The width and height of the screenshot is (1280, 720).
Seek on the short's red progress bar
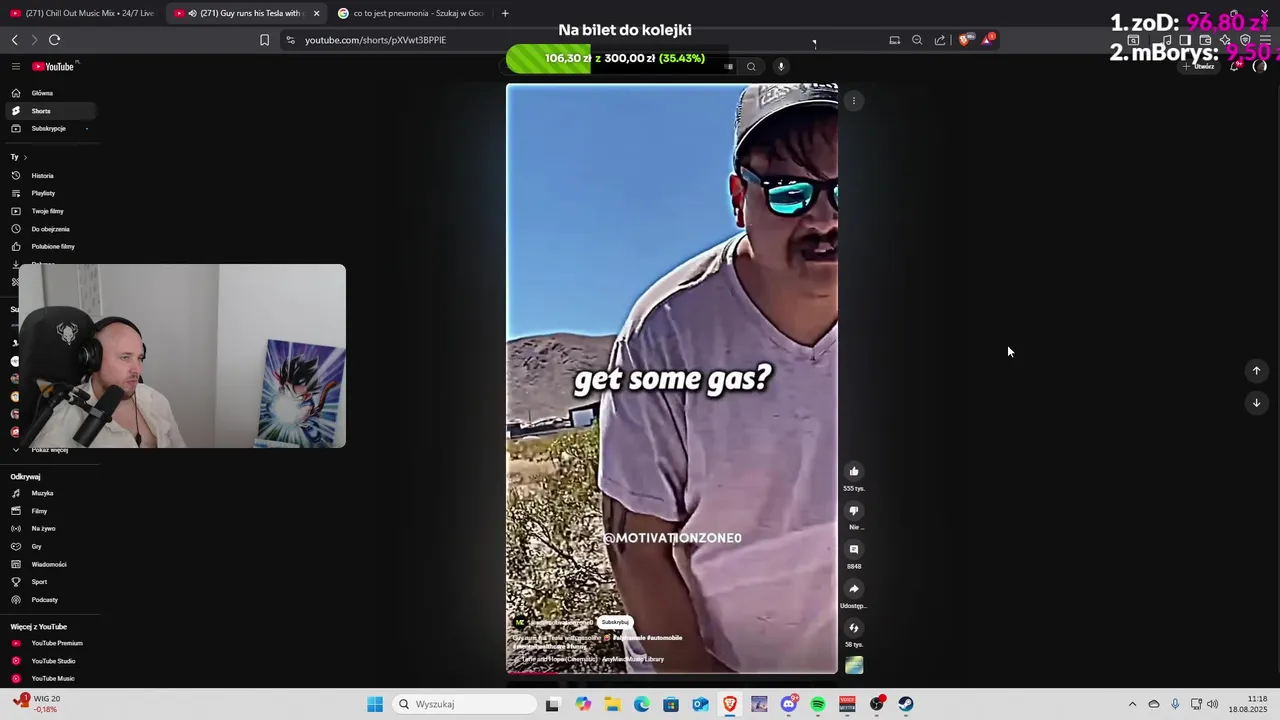coord(672,673)
